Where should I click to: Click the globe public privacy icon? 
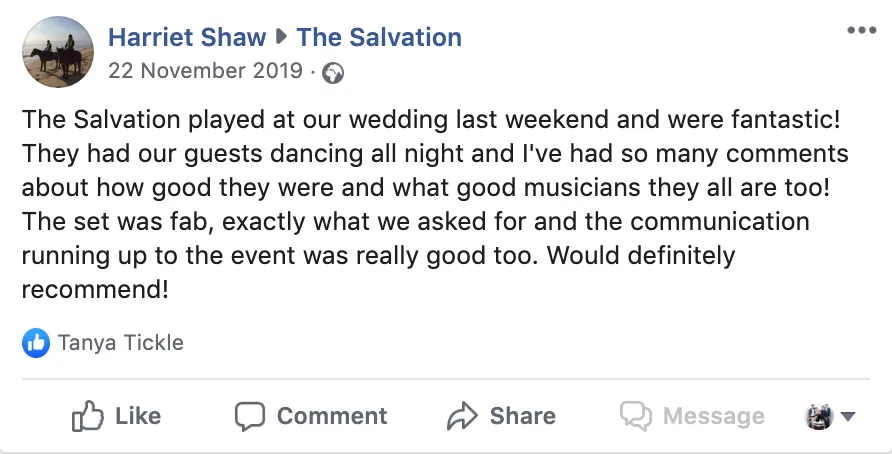click(x=333, y=73)
